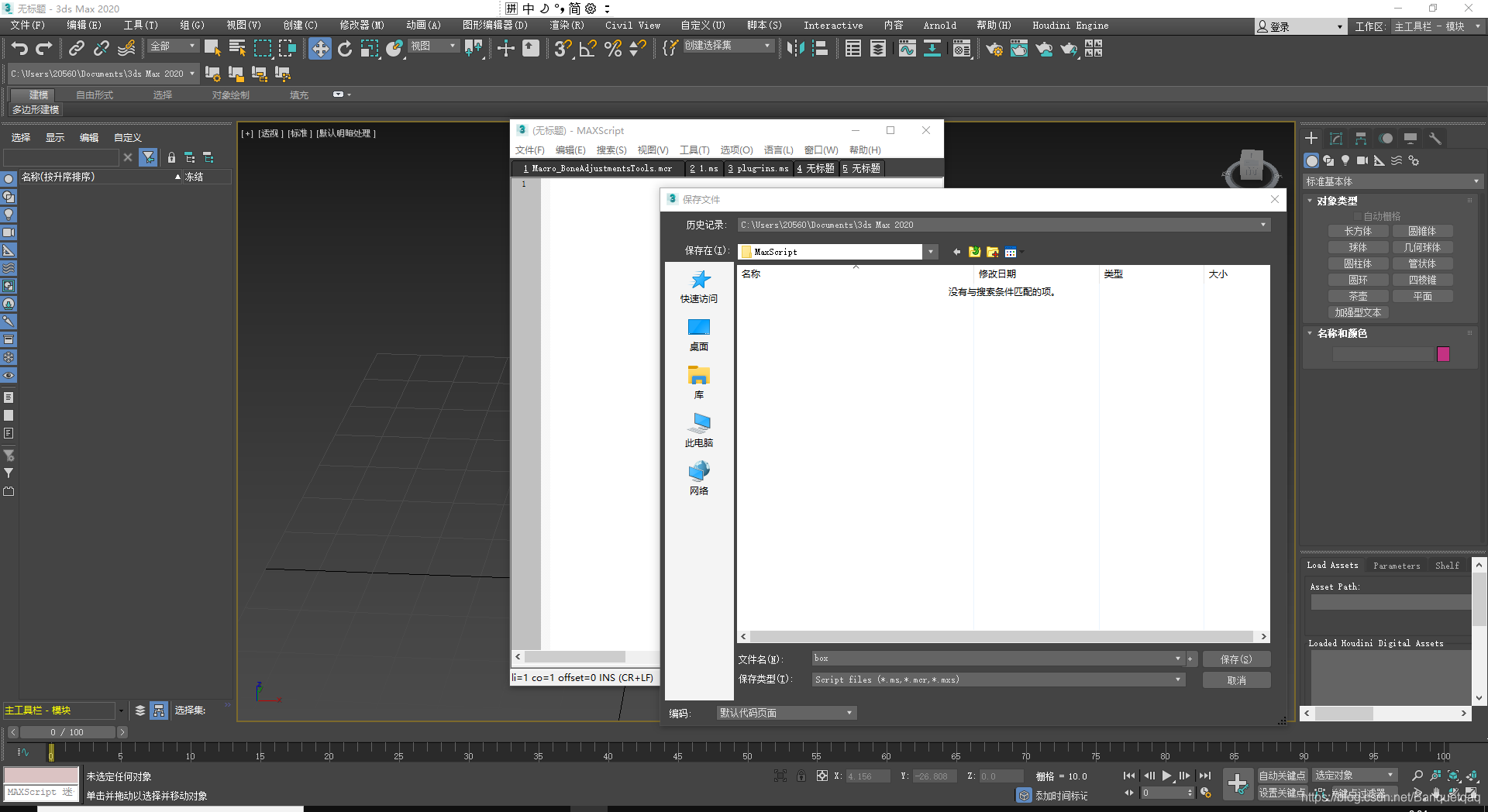Toggle Percent Snap in main toolbar
The width and height of the screenshot is (1488, 812).
click(613, 49)
